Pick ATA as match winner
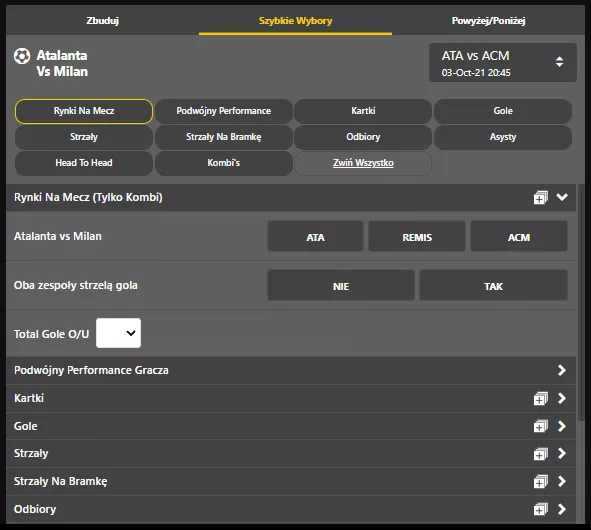This screenshot has width=591, height=530. coord(315,236)
